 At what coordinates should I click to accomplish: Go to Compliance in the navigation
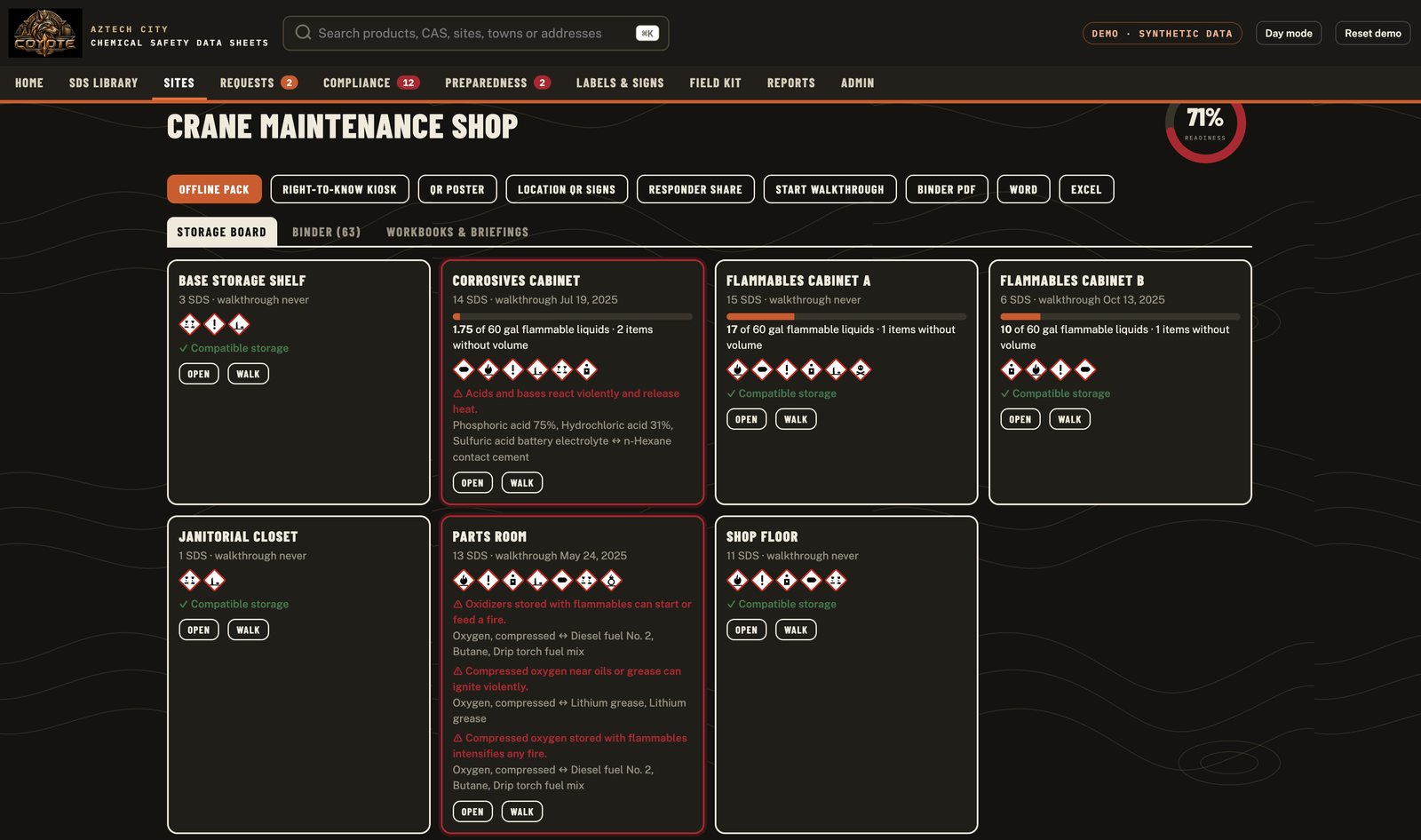click(x=371, y=83)
